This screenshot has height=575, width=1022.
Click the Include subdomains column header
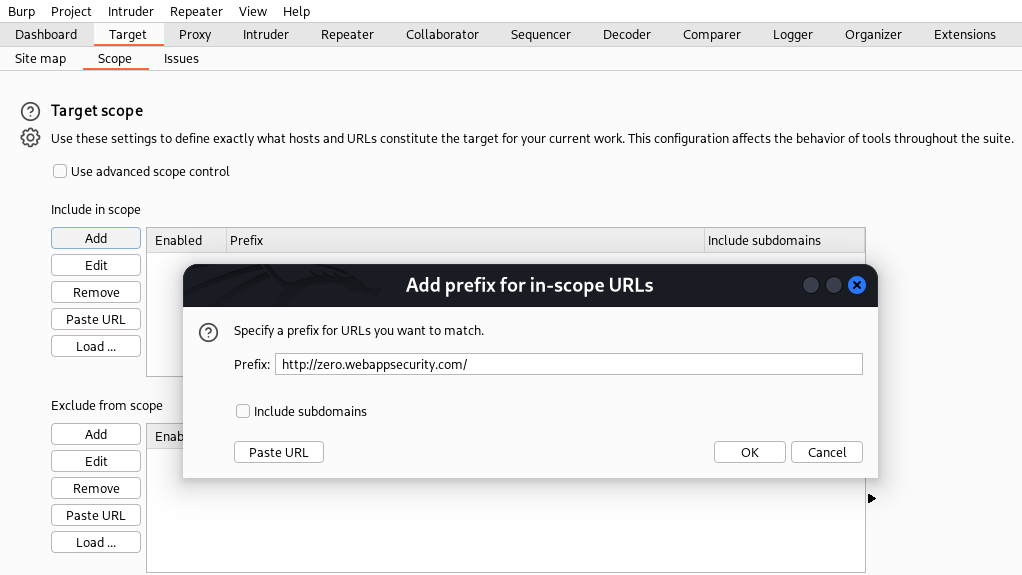pyautogui.click(x=764, y=240)
